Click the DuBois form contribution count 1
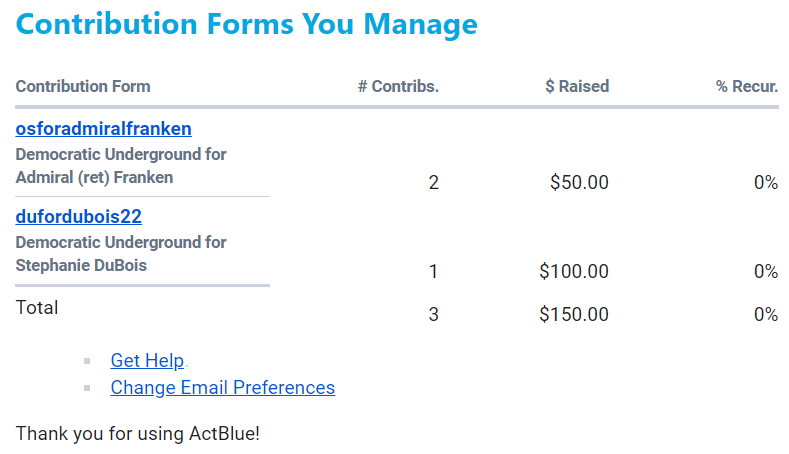This screenshot has height=454, width=789. click(x=434, y=271)
